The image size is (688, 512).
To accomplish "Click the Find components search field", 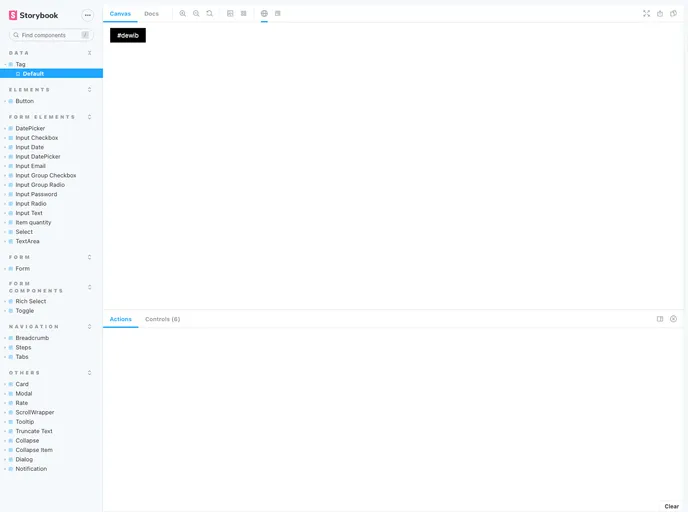I will pos(51,35).
